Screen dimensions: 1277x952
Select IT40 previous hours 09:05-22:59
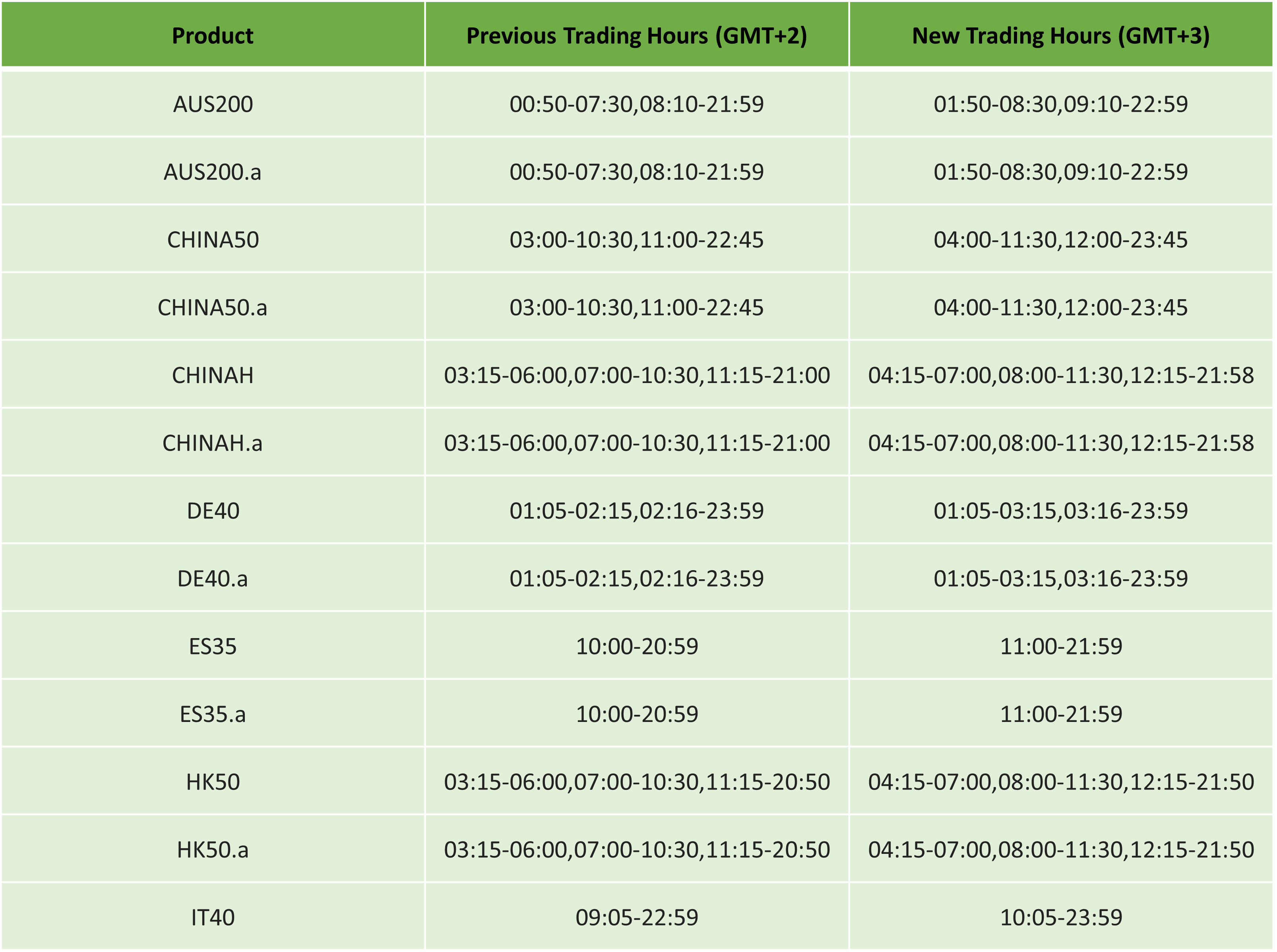636,917
